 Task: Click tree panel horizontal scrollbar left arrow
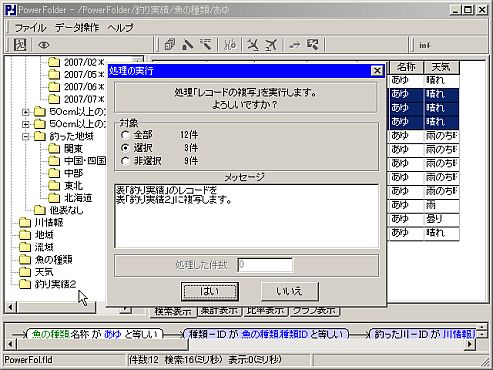tap(10, 307)
